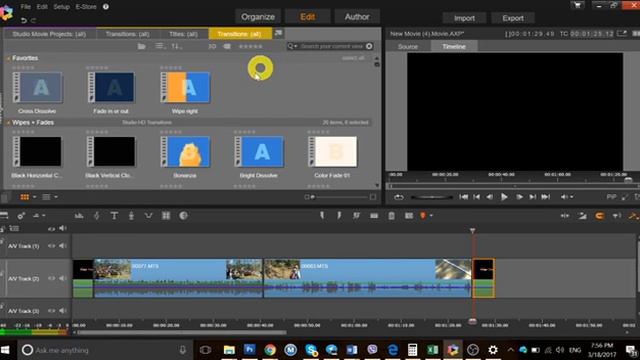
Task: Delete selected clip with trash icon
Action: click(391, 216)
